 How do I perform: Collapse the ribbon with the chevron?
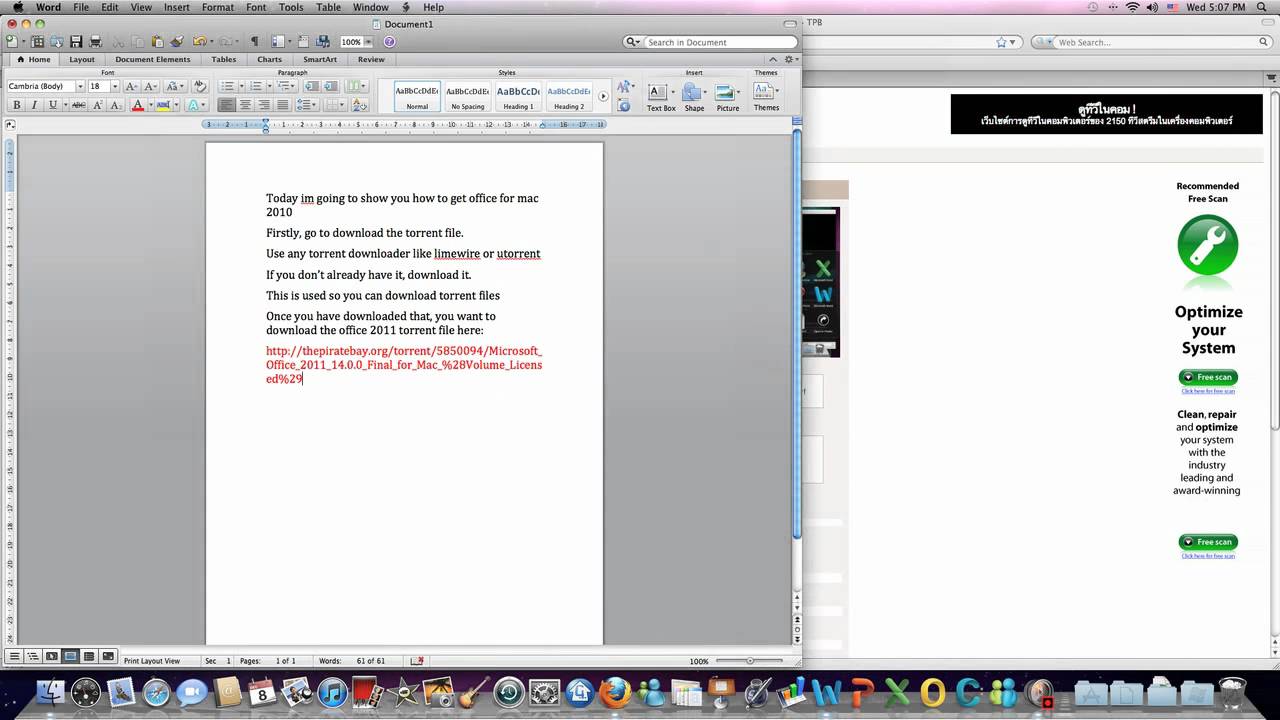(773, 59)
